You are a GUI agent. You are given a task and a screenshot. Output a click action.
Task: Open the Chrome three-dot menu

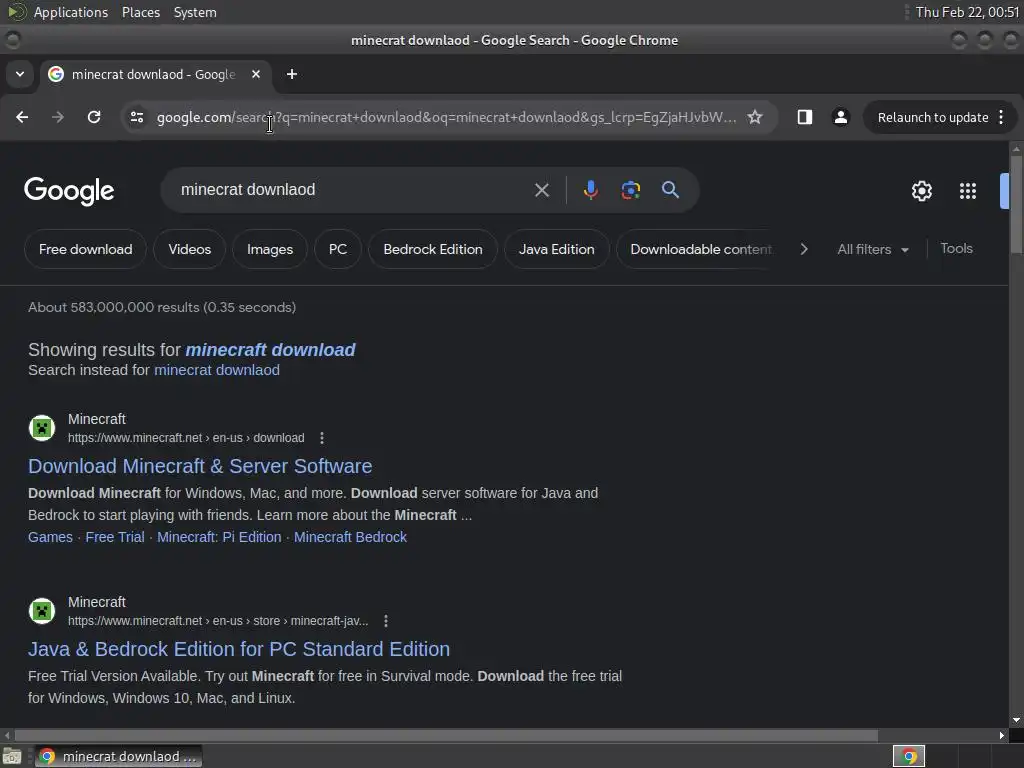click(1001, 117)
